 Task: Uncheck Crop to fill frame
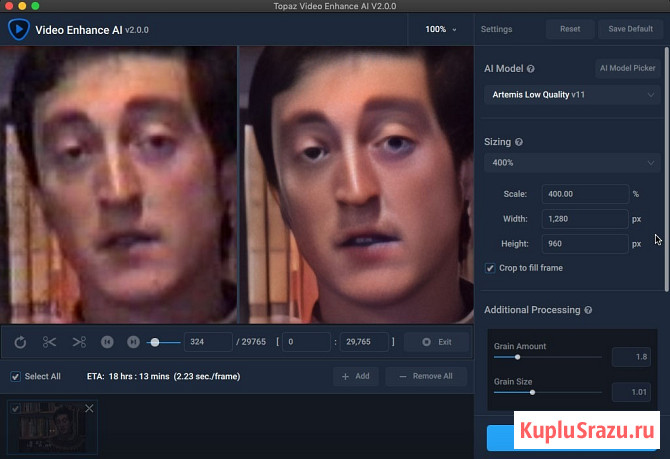pyautogui.click(x=490, y=268)
